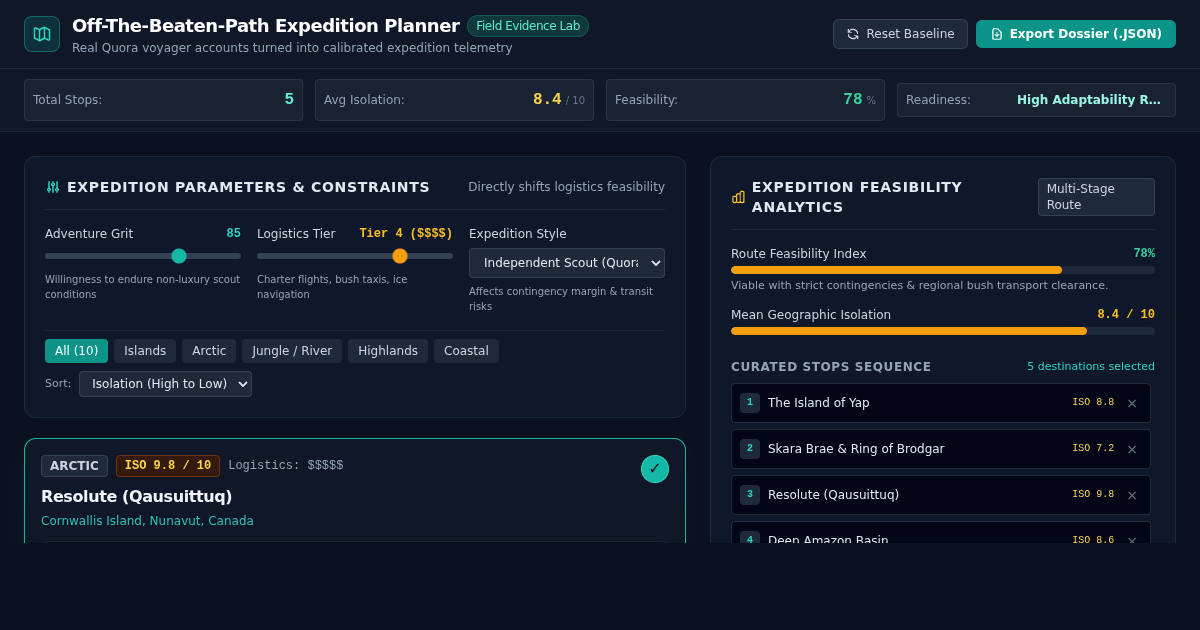Open the Expedition Style dropdown
Image resolution: width=1200 pixels, height=630 pixels.
coord(567,263)
